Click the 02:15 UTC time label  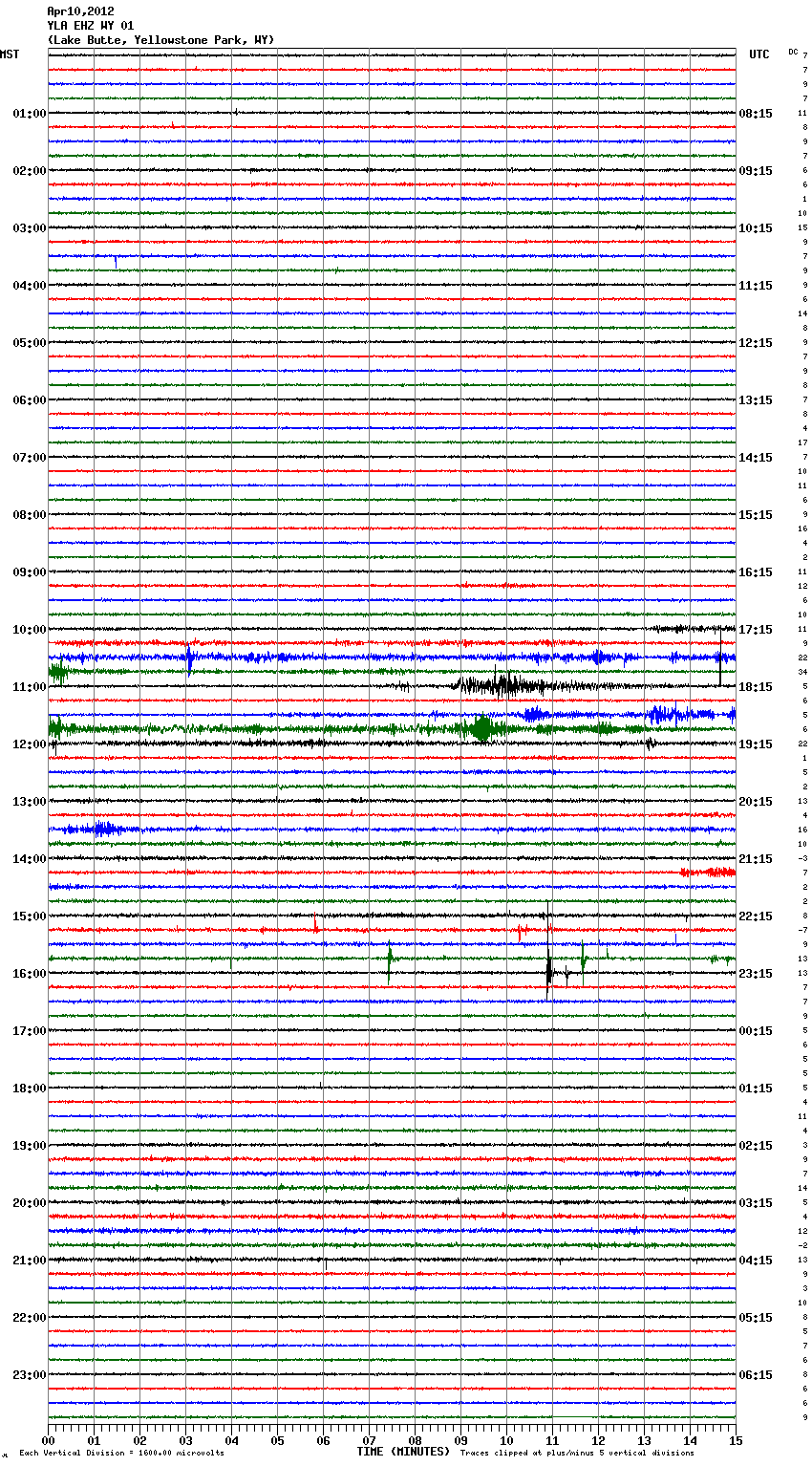(x=756, y=1146)
